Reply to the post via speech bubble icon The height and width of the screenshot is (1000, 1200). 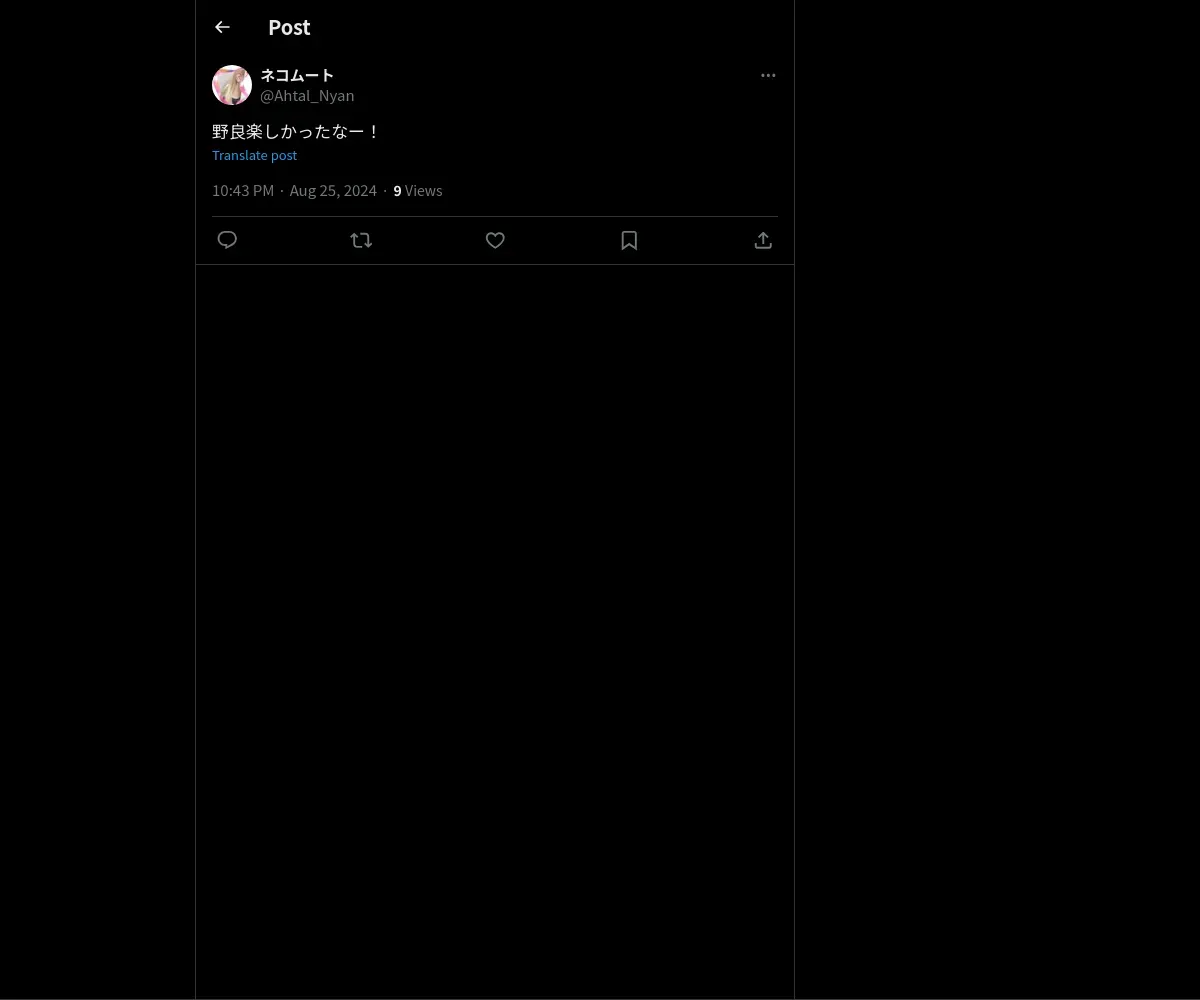(x=227, y=240)
